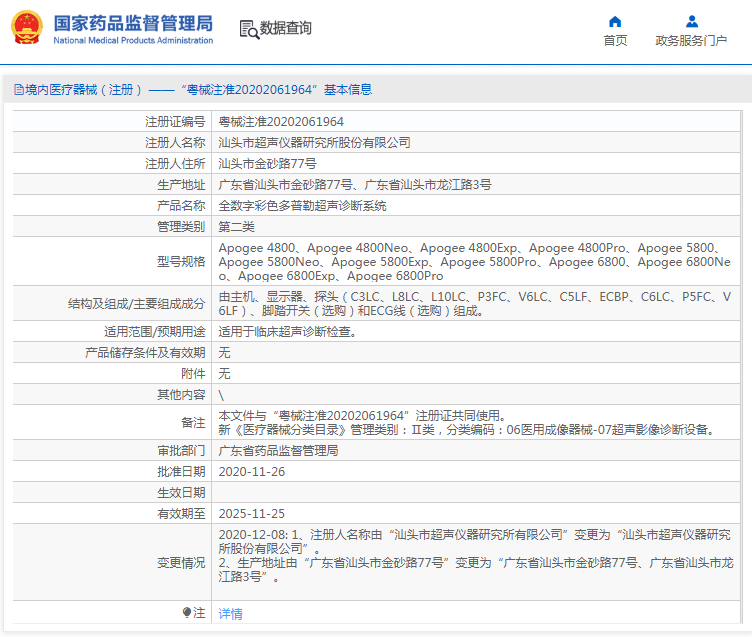Select the 附件 label

pyautogui.click(x=193, y=374)
